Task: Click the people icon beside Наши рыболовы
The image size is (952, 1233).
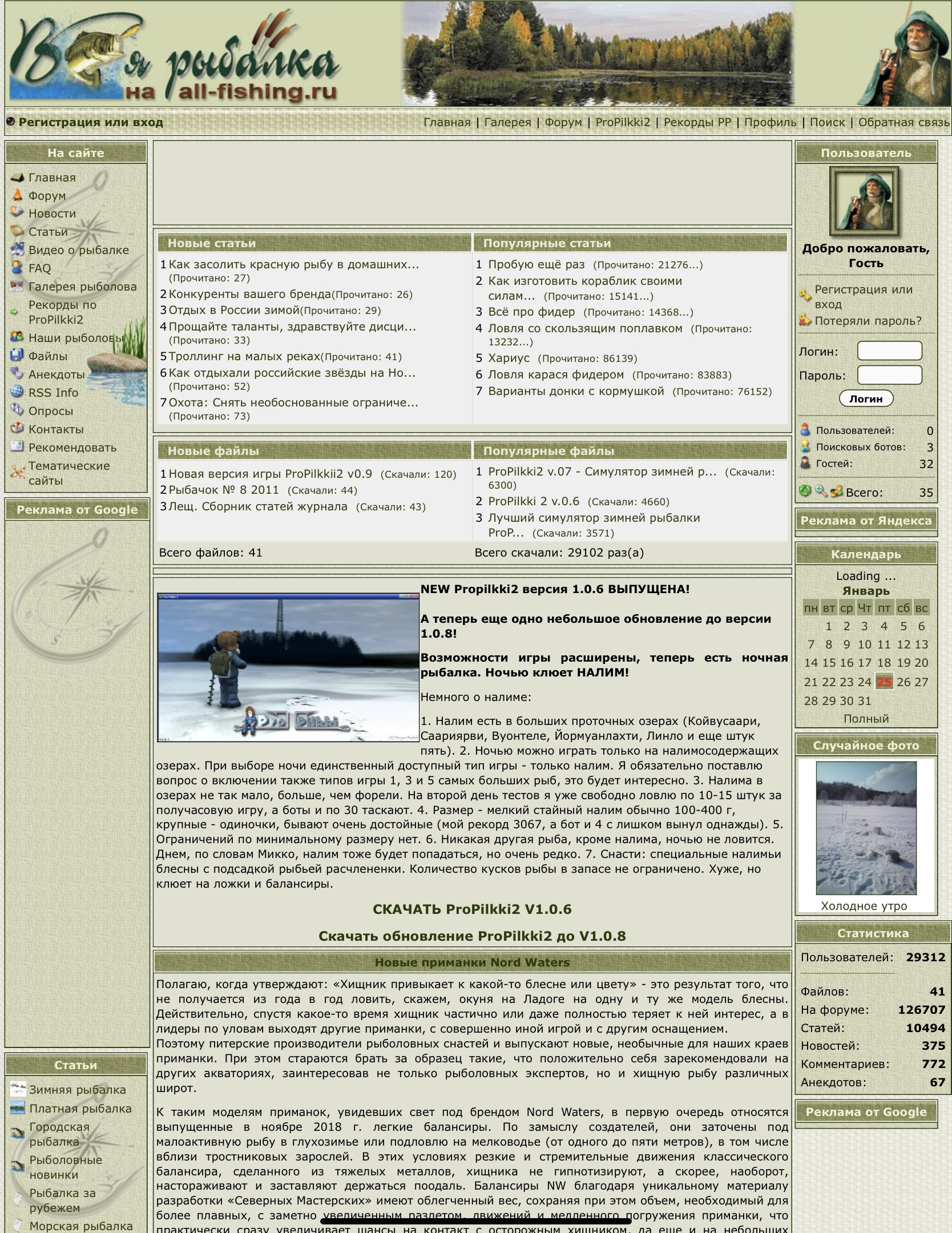Action: 17,337
